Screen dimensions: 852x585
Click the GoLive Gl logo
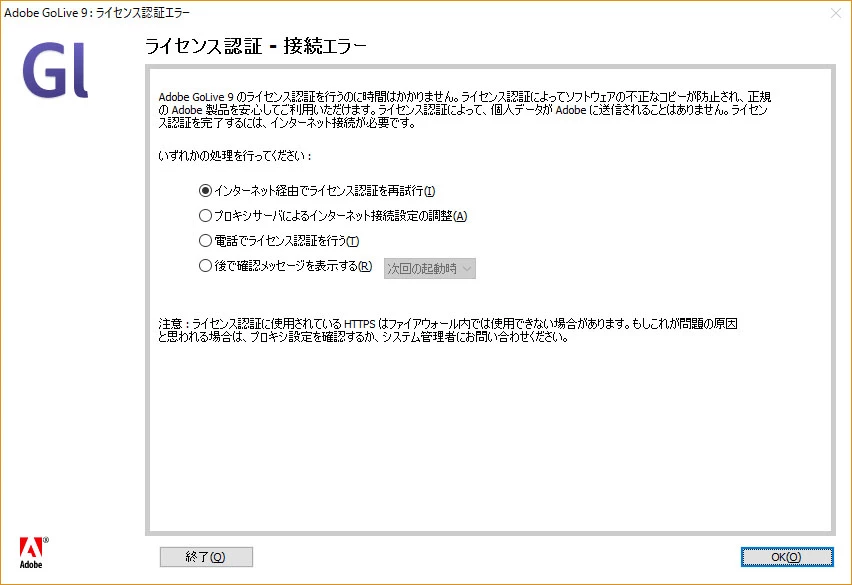(55, 71)
